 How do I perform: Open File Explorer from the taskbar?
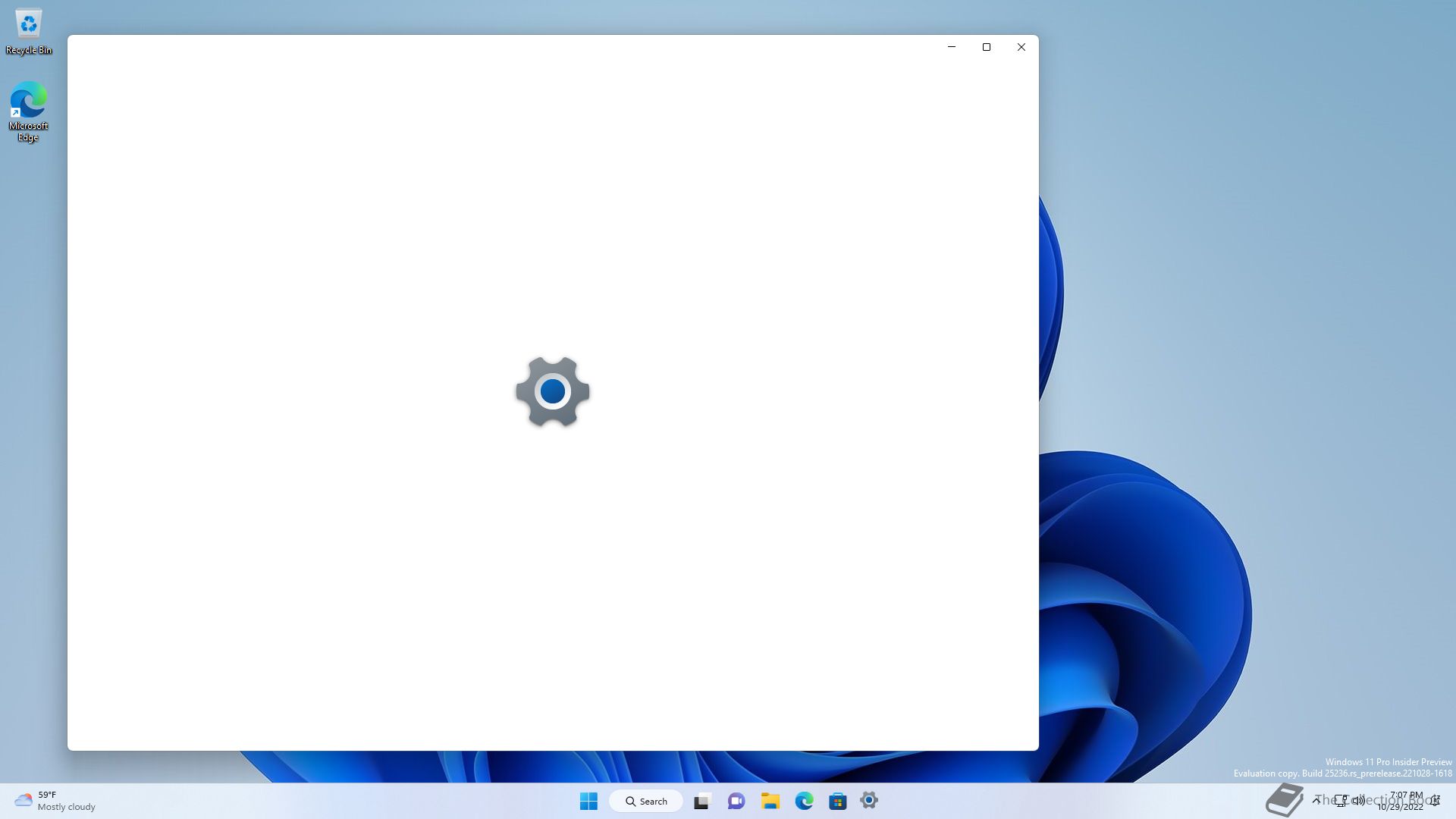point(770,801)
